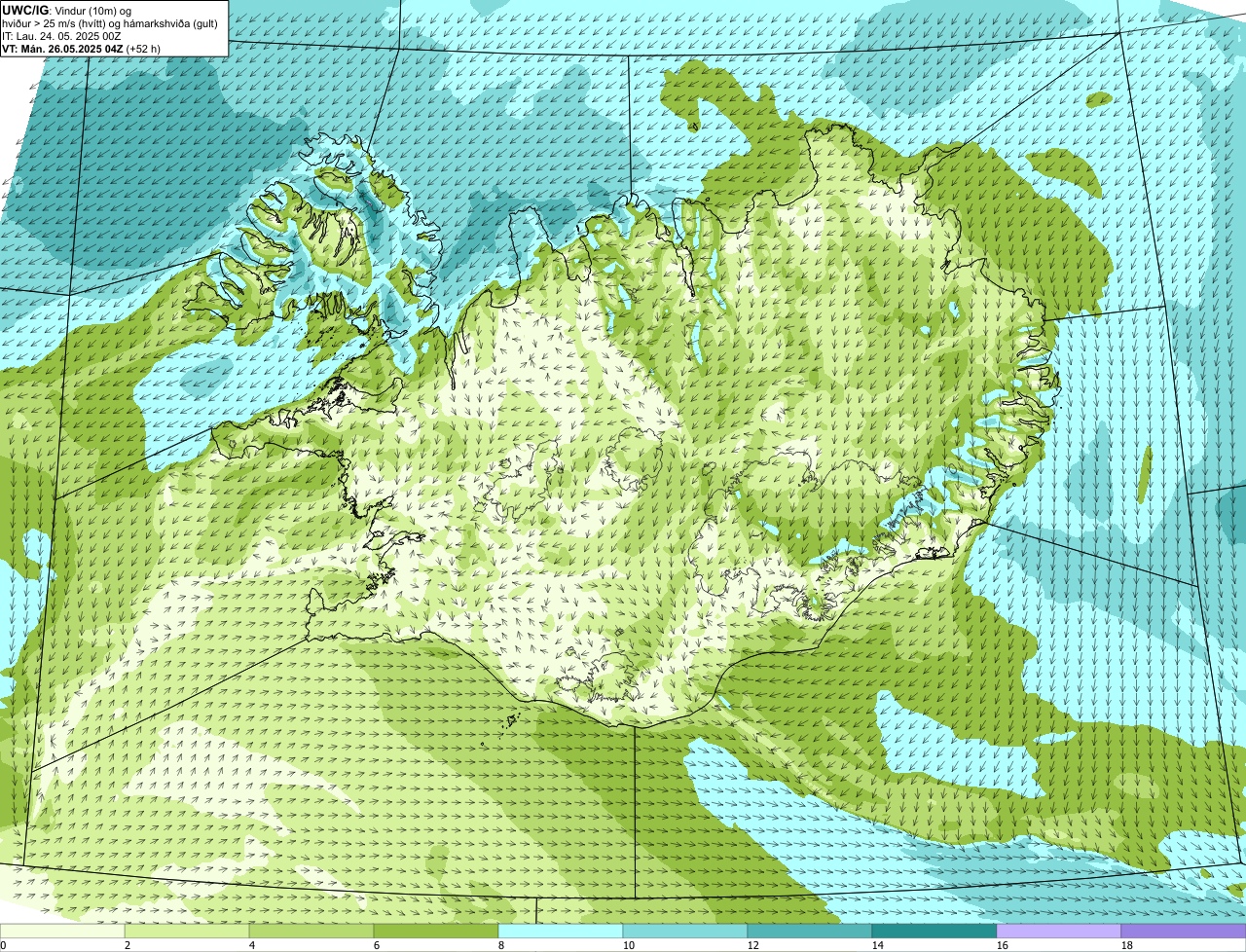Screen dimensions: 1246x952
Task: Select the 'VT: Mán. 26.05.2025 04Z (+52 h)' line
Action: pyautogui.click(x=82, y=49)
